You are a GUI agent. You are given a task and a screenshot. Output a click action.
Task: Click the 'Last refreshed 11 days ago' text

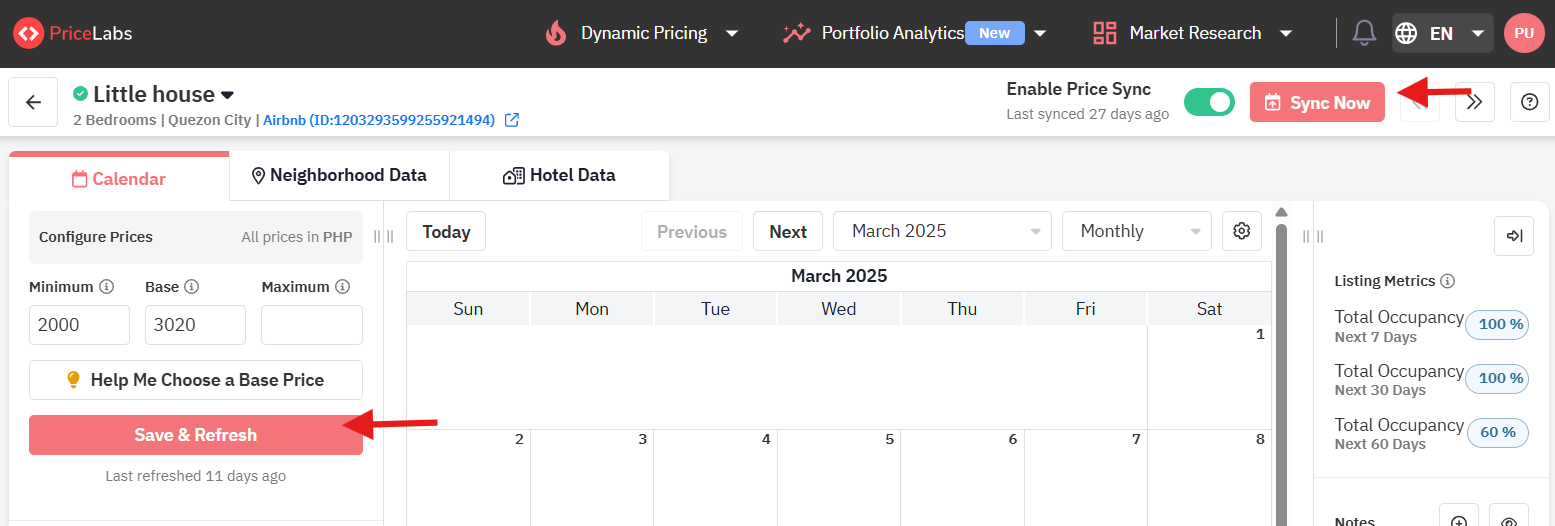tap(196, 476)
